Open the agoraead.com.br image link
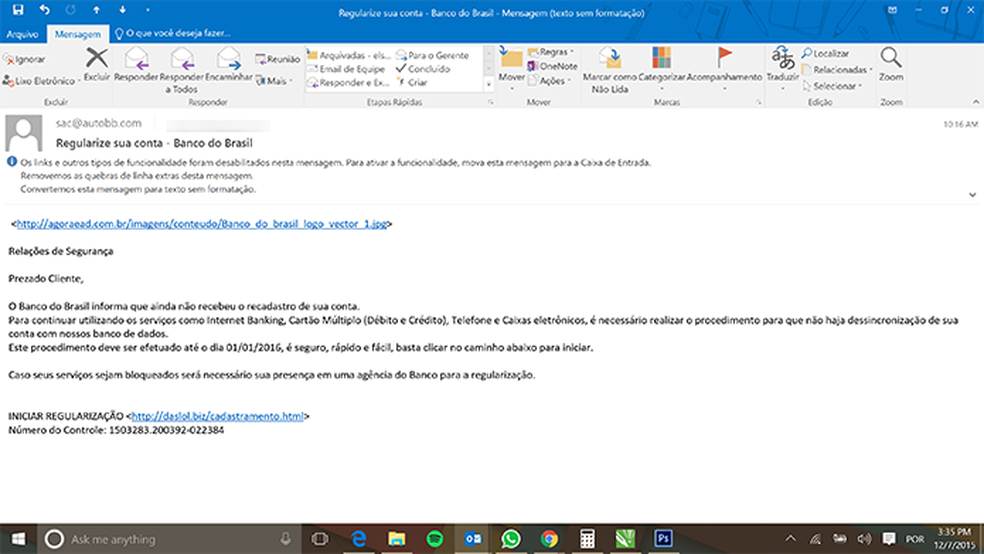Screen dimensions: 984x554 pyautogui.click(x=201, y=223)
